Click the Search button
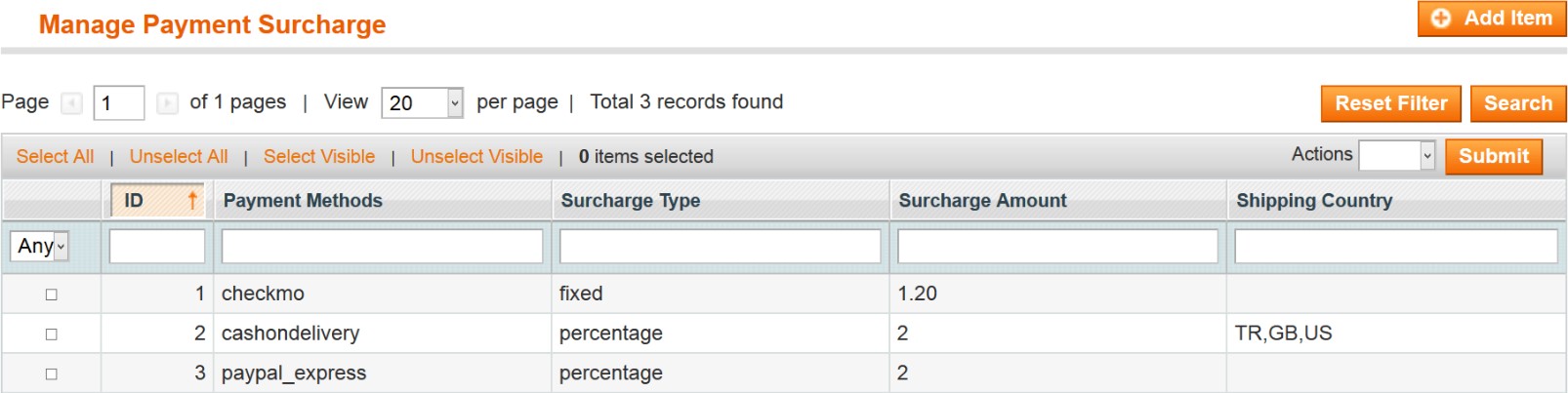The height and width of the screenshot is (393, 1568). coord(1517,103)
